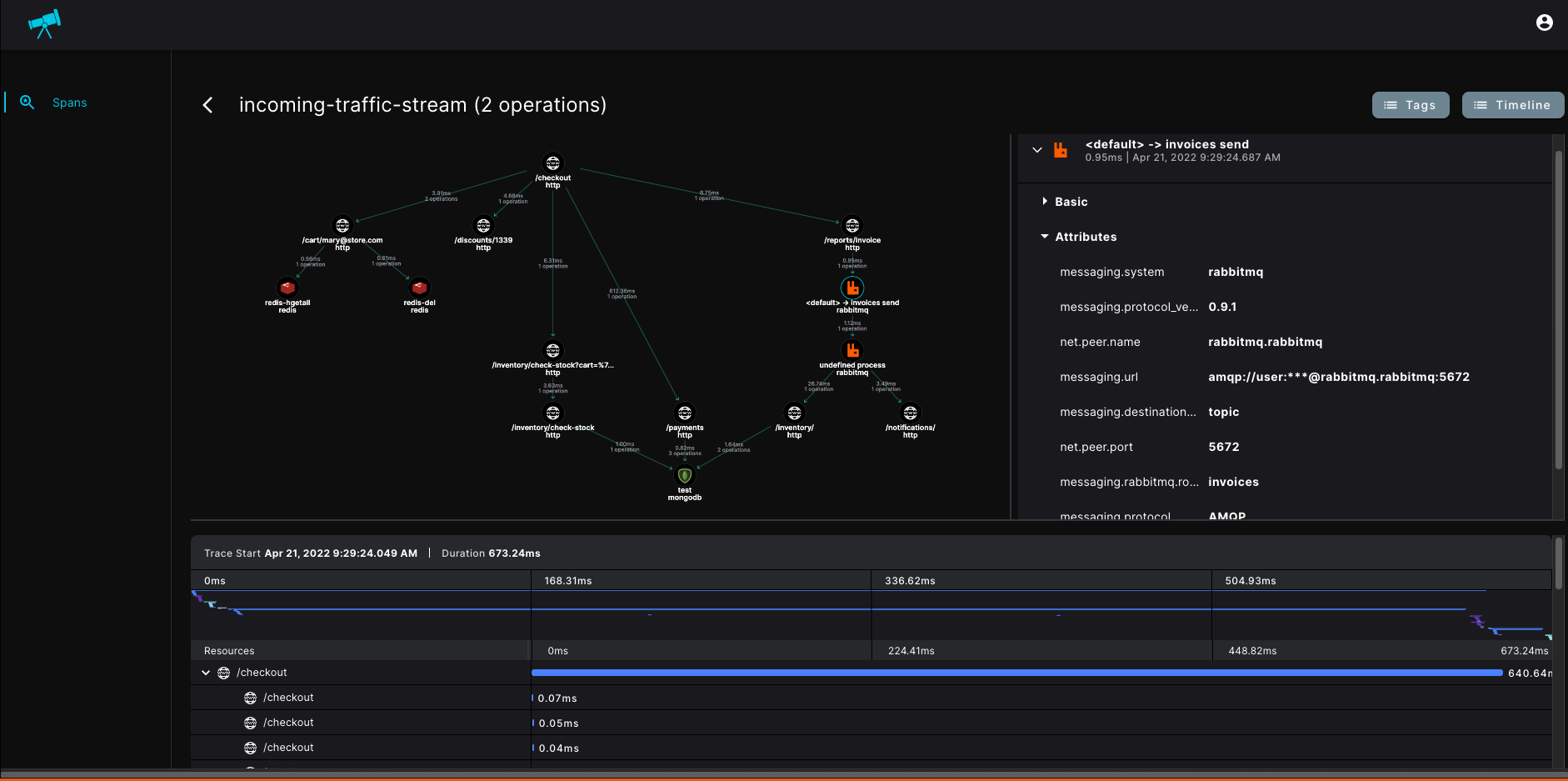The width and height of the screenshot is (1568, 781).
Task: Open Spans in sidebar
Action: tap(69, 103)
